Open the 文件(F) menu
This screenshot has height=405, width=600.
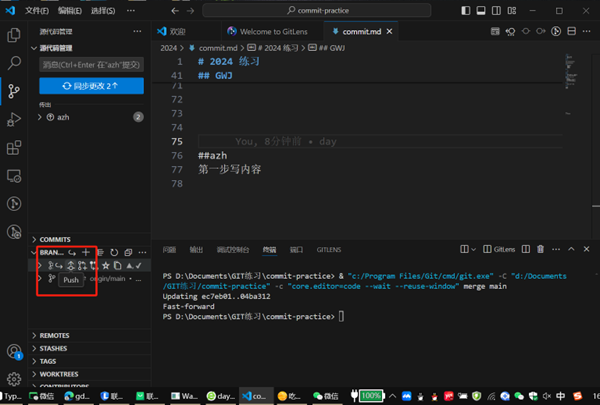(37, 11)
